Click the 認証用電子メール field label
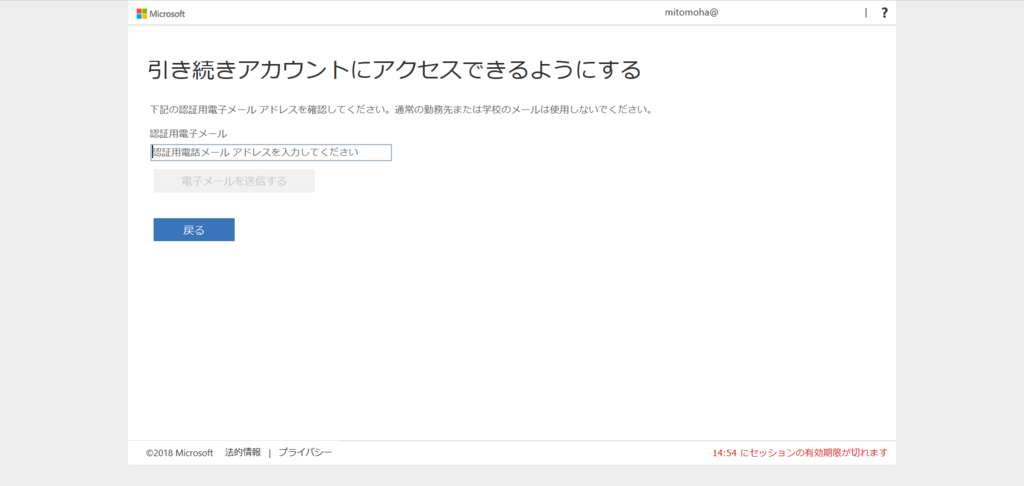The width and height of the screenshot is (1024, 486). (189, 133)
